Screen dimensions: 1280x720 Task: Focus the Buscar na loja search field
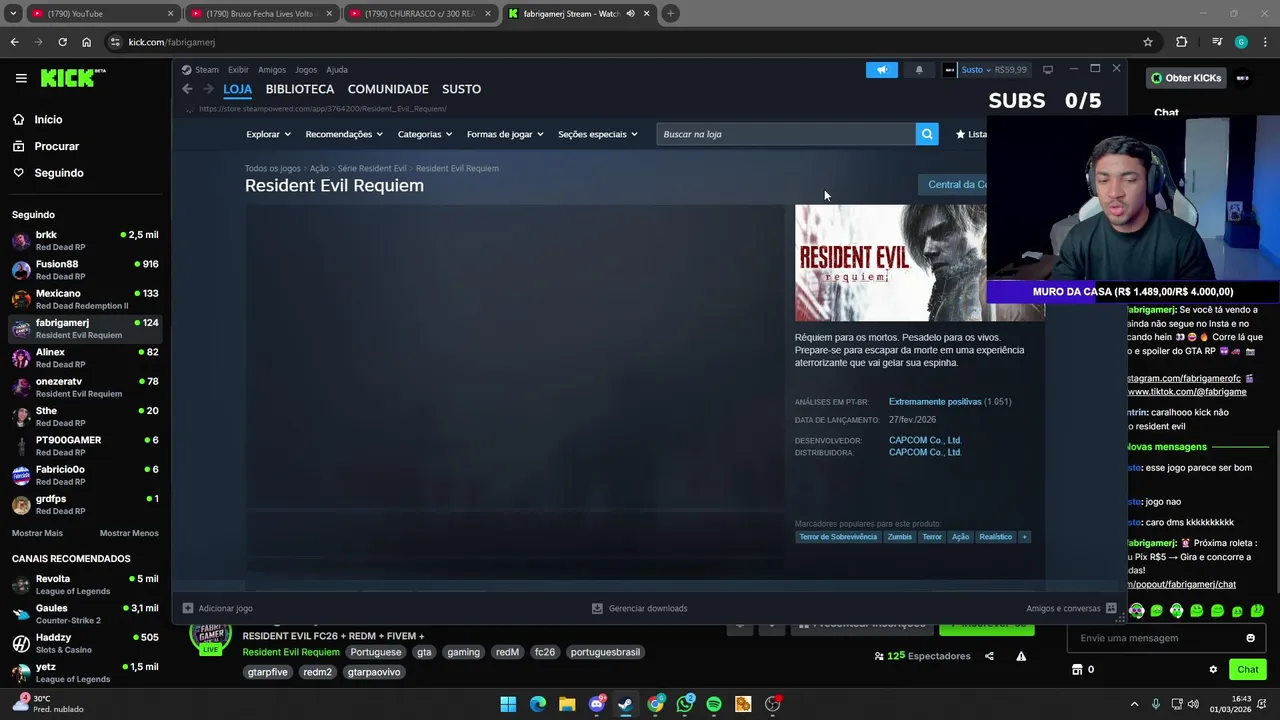point(786,134)
